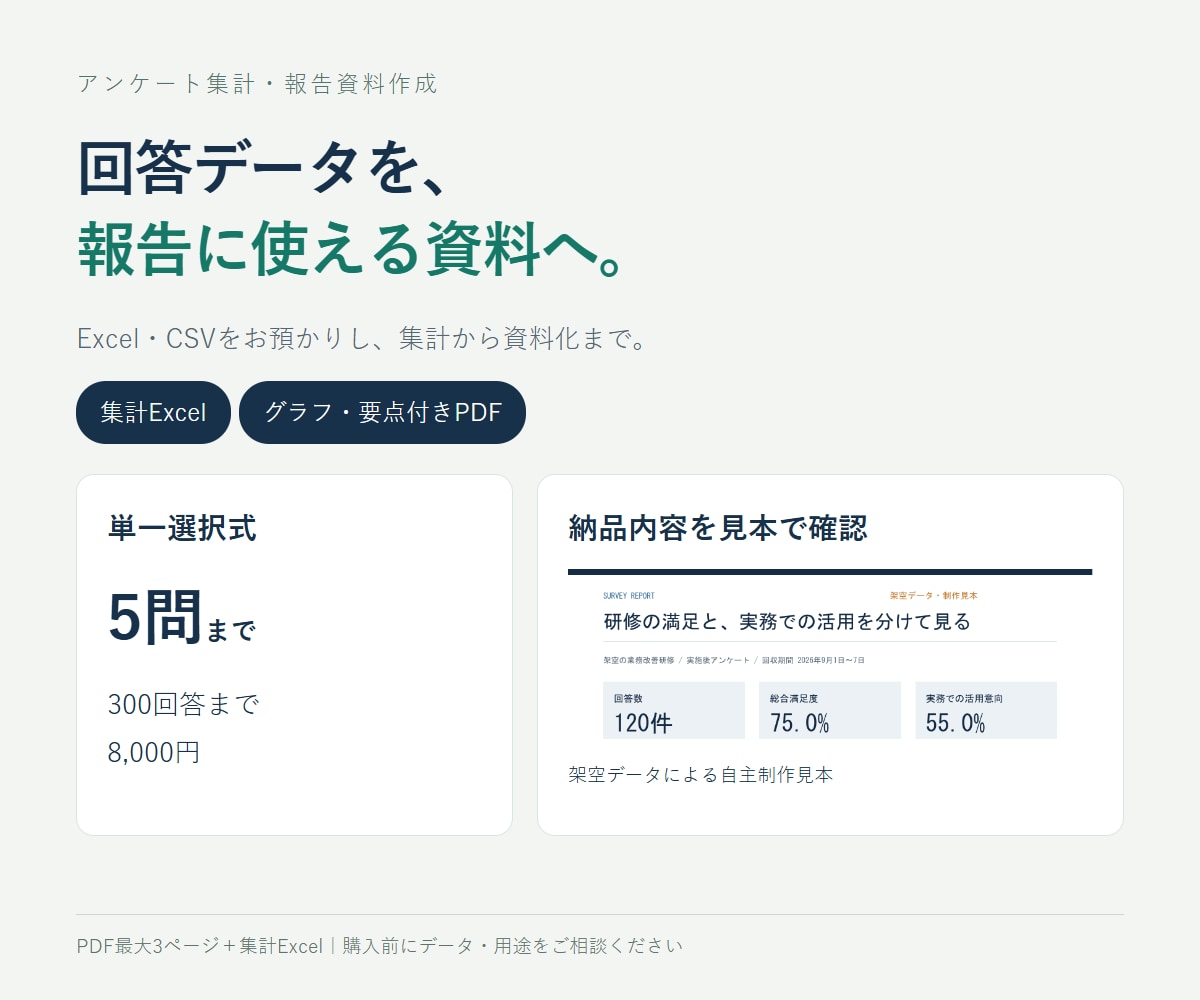
Task: Click the 架空データによる自主制作見本 caption
Action: click(700, 775)
